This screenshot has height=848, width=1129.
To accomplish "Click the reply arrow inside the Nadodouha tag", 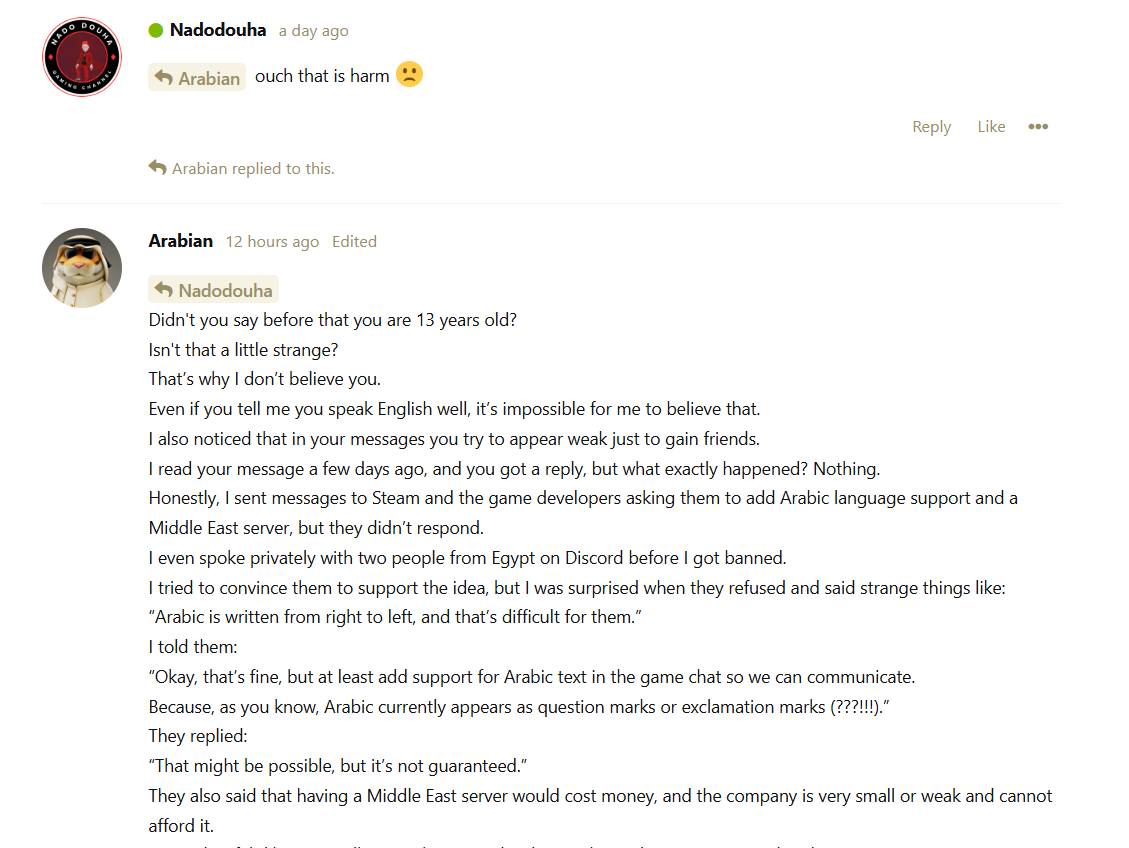I will (164, 290).
